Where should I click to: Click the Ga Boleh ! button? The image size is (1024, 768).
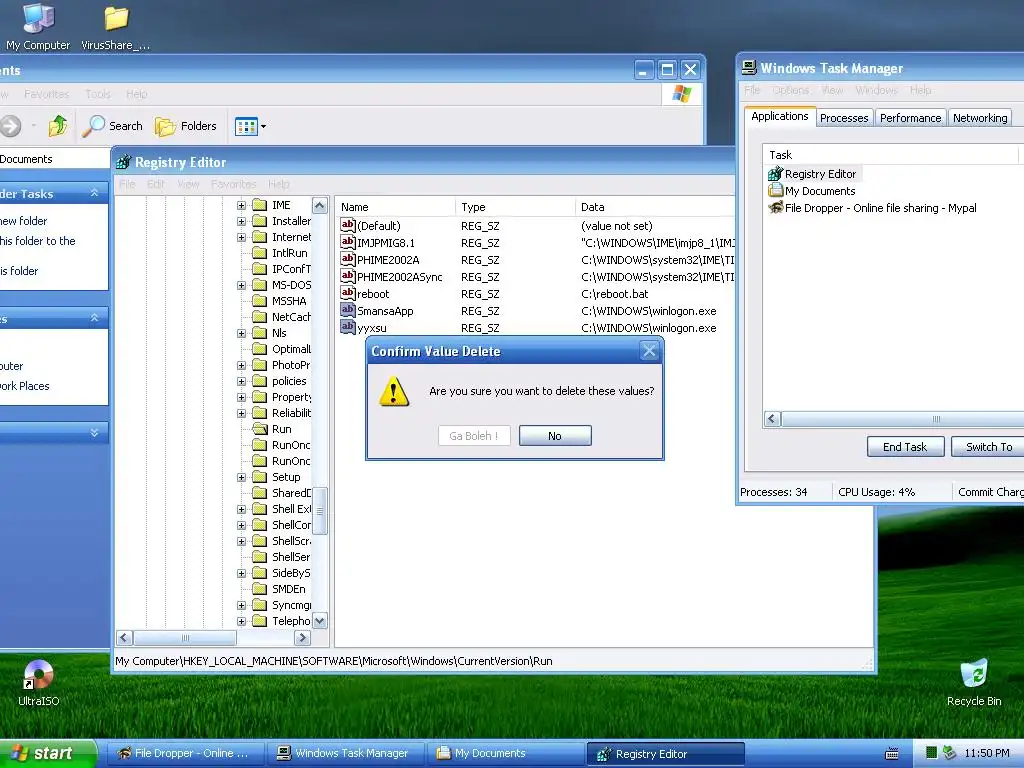coord(473,436)
